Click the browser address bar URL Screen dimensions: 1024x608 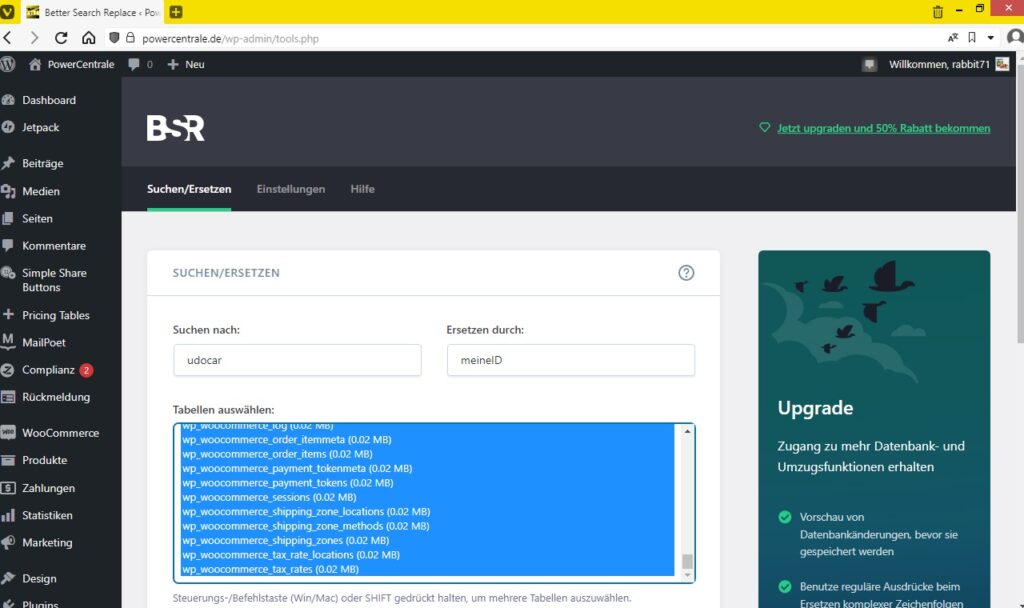pyautogui.click(x=231, y=39)
